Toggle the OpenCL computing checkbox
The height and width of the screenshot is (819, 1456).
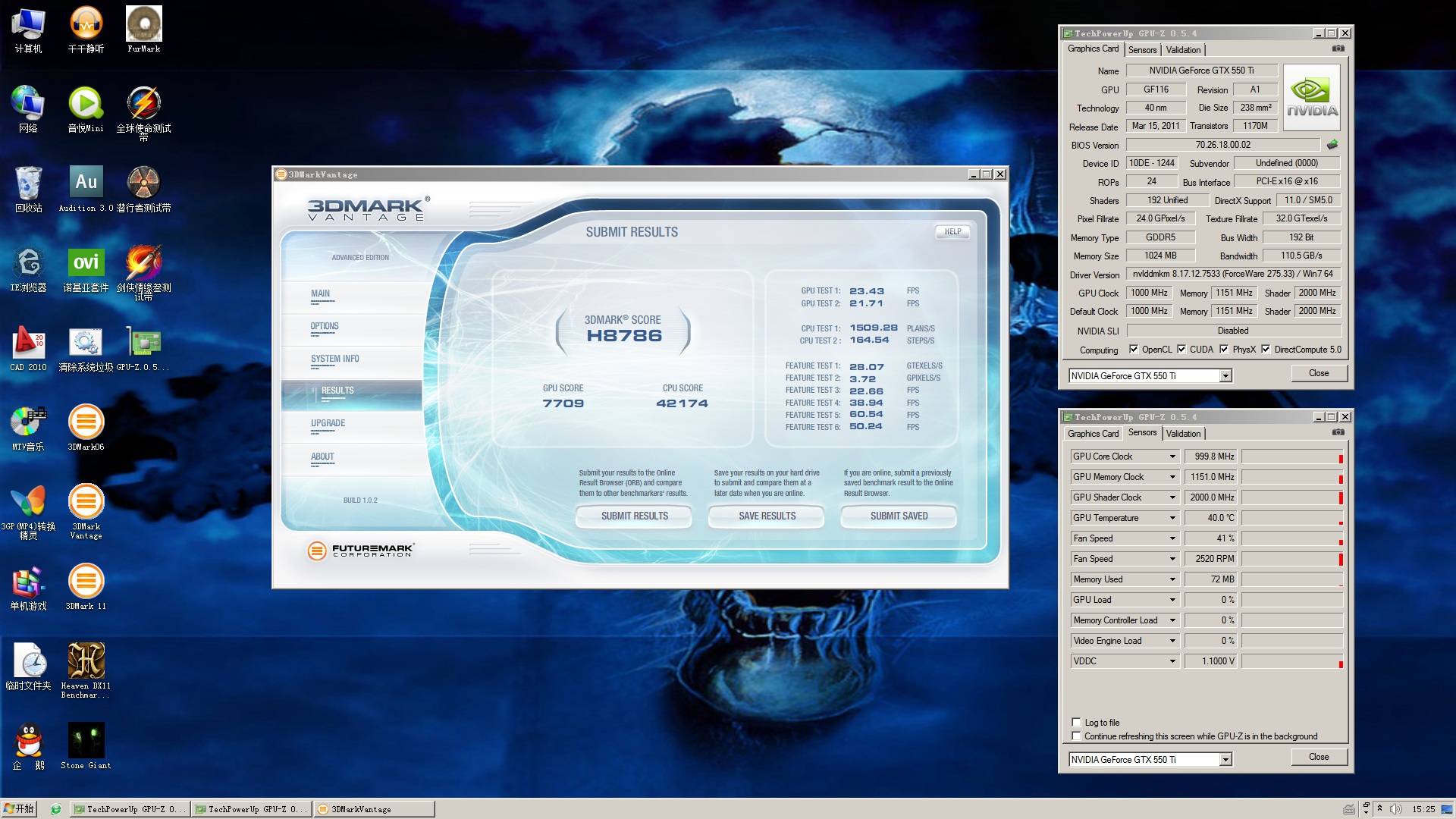pos(1134,350)
